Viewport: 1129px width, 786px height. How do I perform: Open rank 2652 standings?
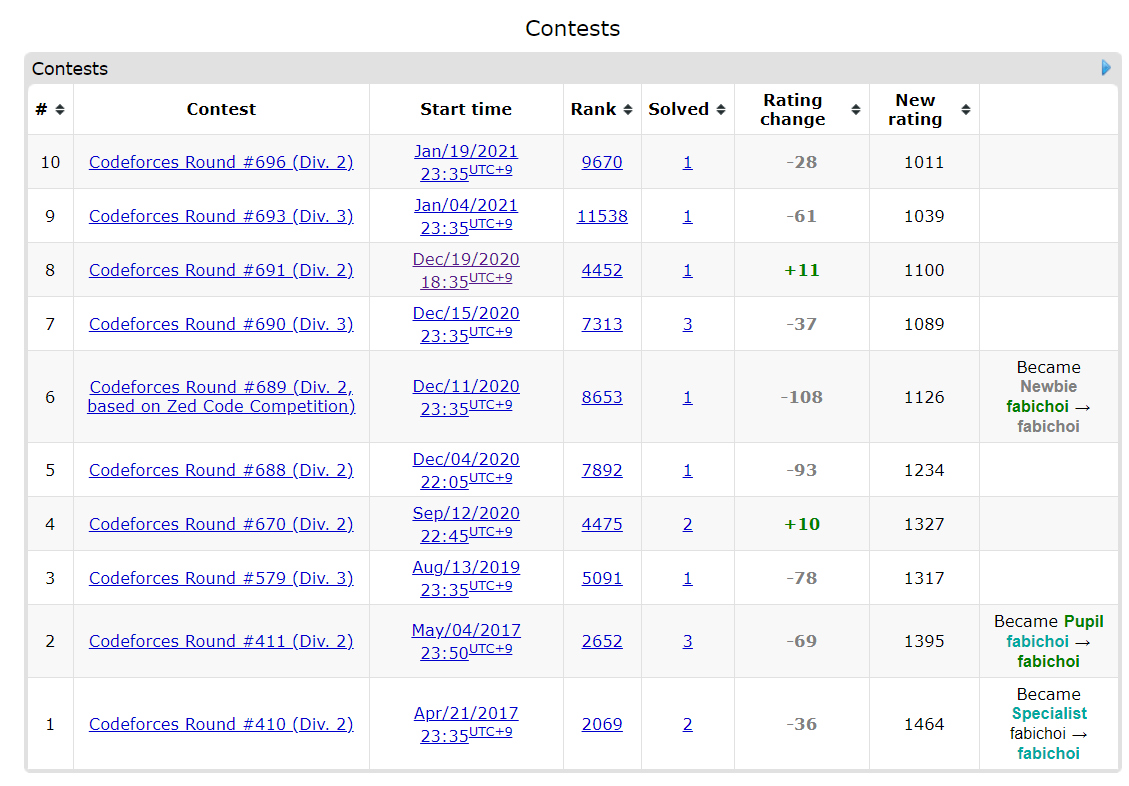(x=602, y=641)
